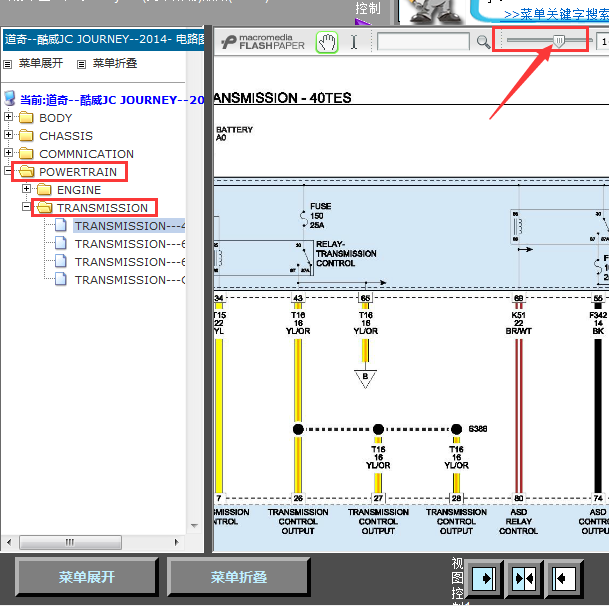Click the view control arrow-to-left-bar button
Viewport: 609px width, 607px height.
(564, 579)
